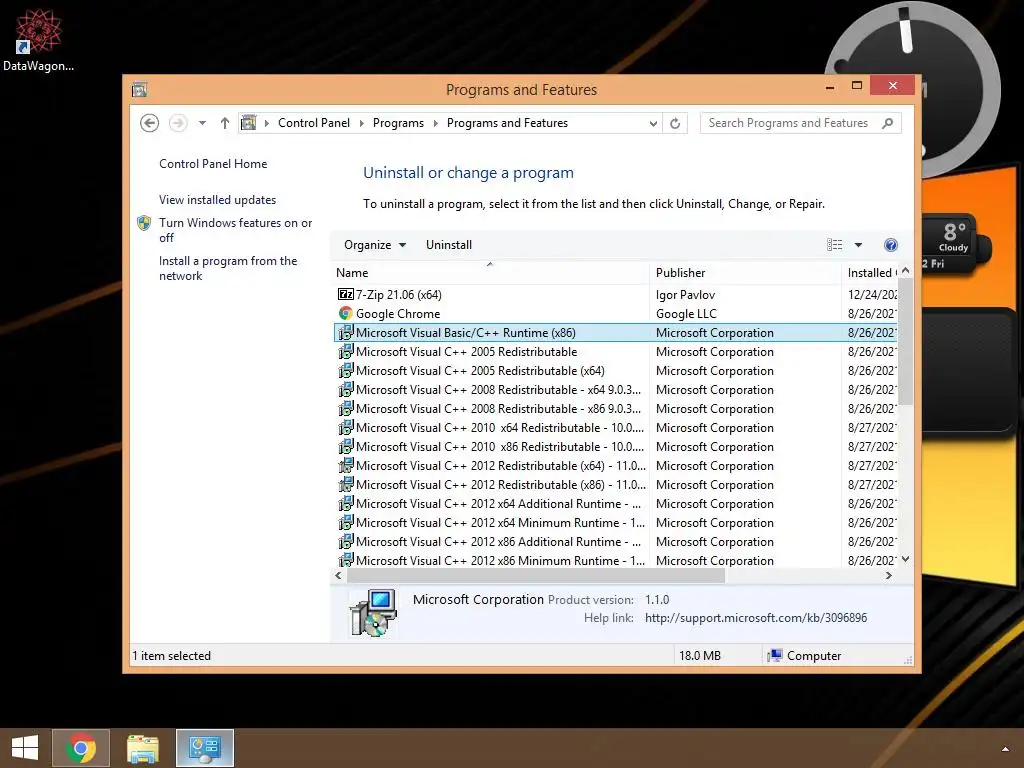Screen dimensions: 1024x768
Task: Open File Explorer from the taskbar
Action: click(143, 748)
